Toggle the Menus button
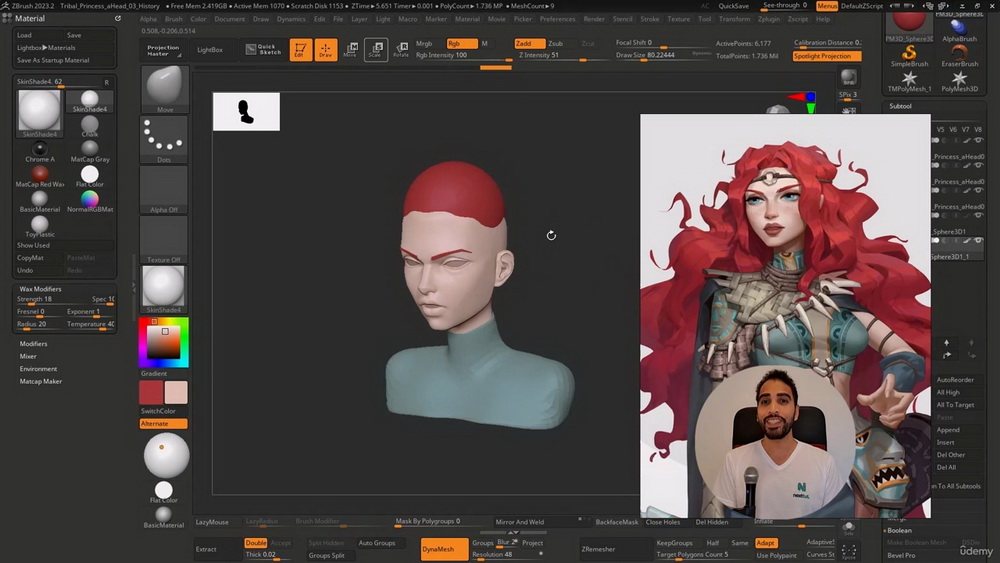Viewport: 1000px width, 563px height. coord(827,6)
